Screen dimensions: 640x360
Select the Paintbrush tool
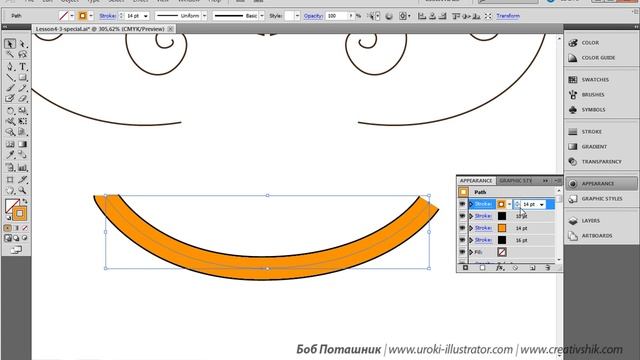(10, 88)
